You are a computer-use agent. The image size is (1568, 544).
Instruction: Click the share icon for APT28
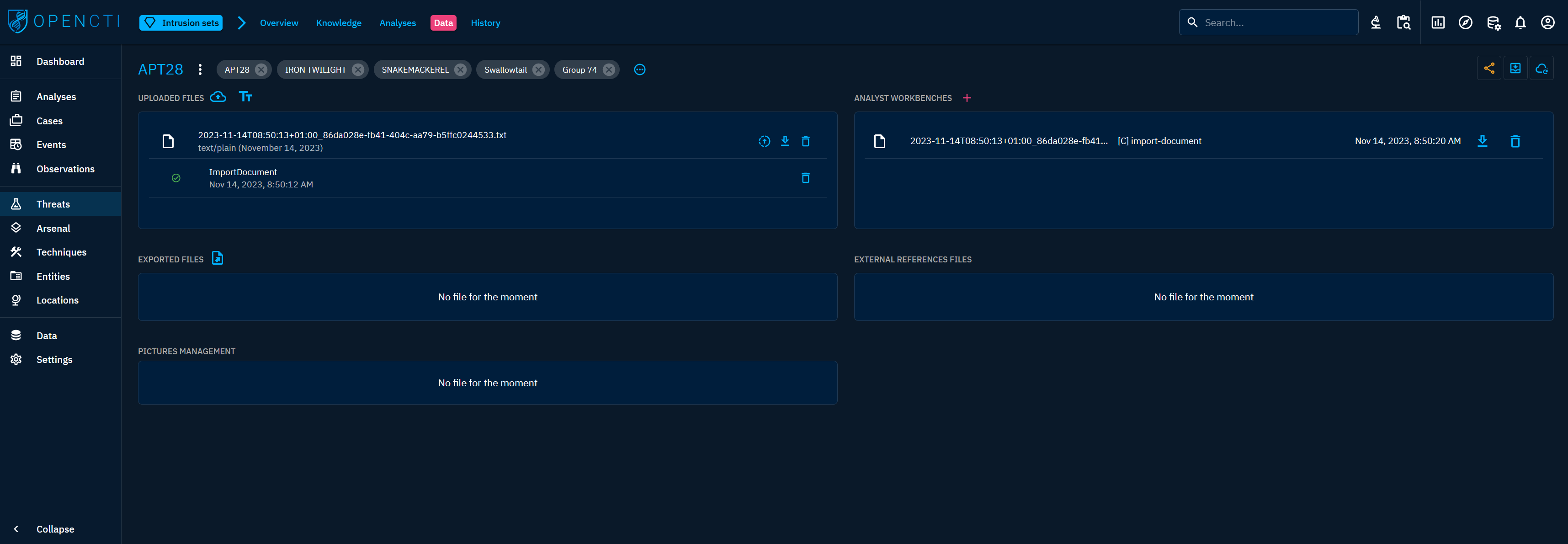click(x=1488, y=68)
